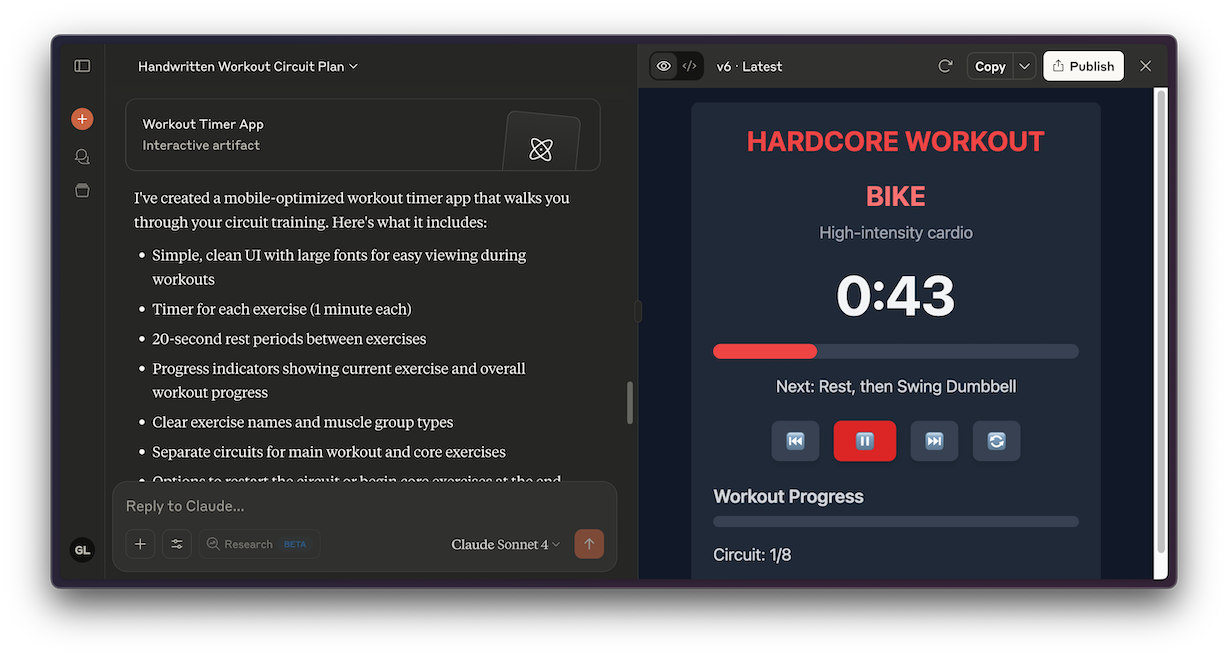Start a new chat with plus icon
Viewport: 1228px width, 656px height.
[x=82, y=119]
